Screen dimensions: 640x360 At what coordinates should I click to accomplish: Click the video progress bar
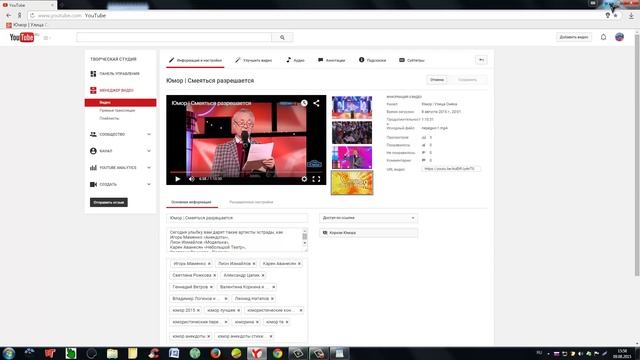point(246,172)
